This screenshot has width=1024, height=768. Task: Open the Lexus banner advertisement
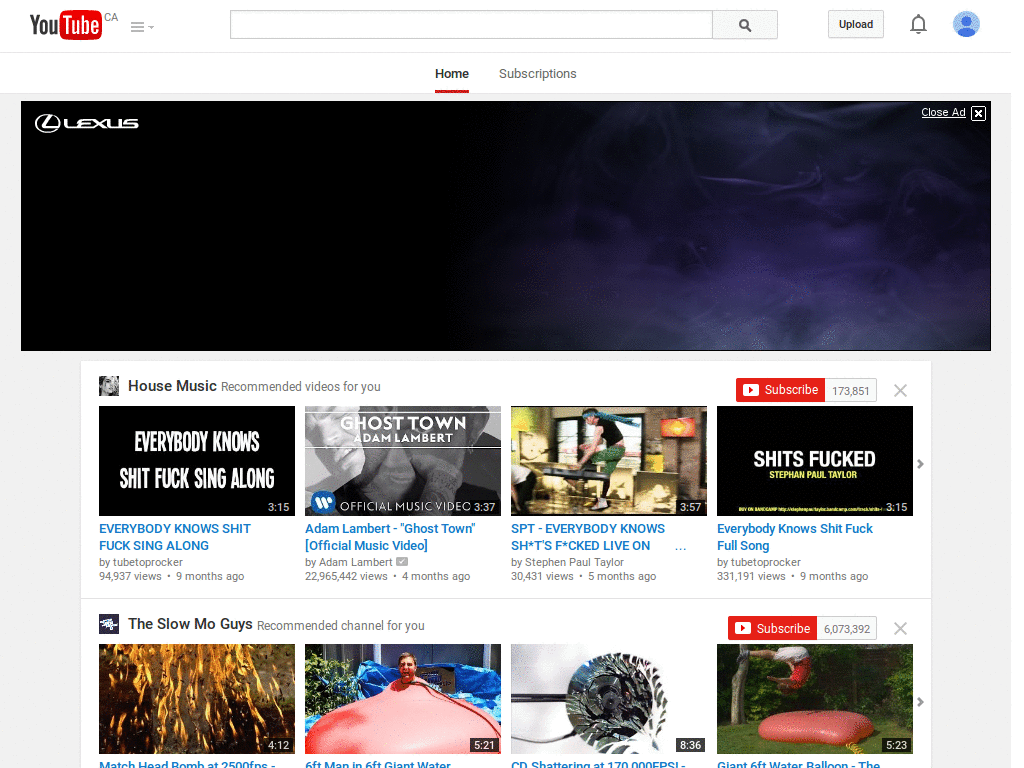pos(505,226)
